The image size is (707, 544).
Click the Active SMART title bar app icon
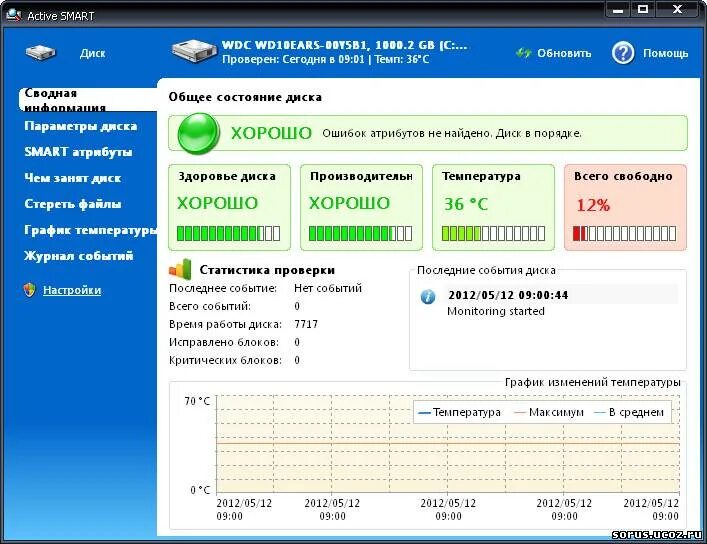14,15
